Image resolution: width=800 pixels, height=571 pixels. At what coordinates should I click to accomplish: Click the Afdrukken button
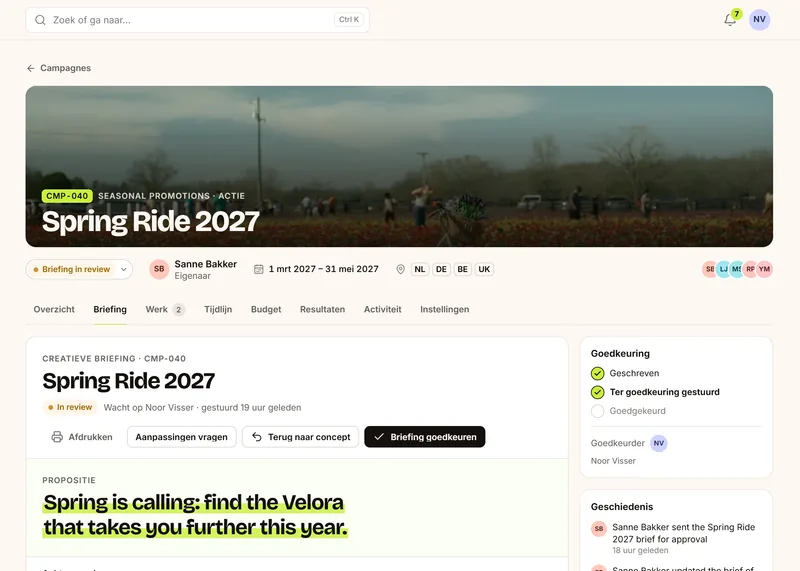82,437
